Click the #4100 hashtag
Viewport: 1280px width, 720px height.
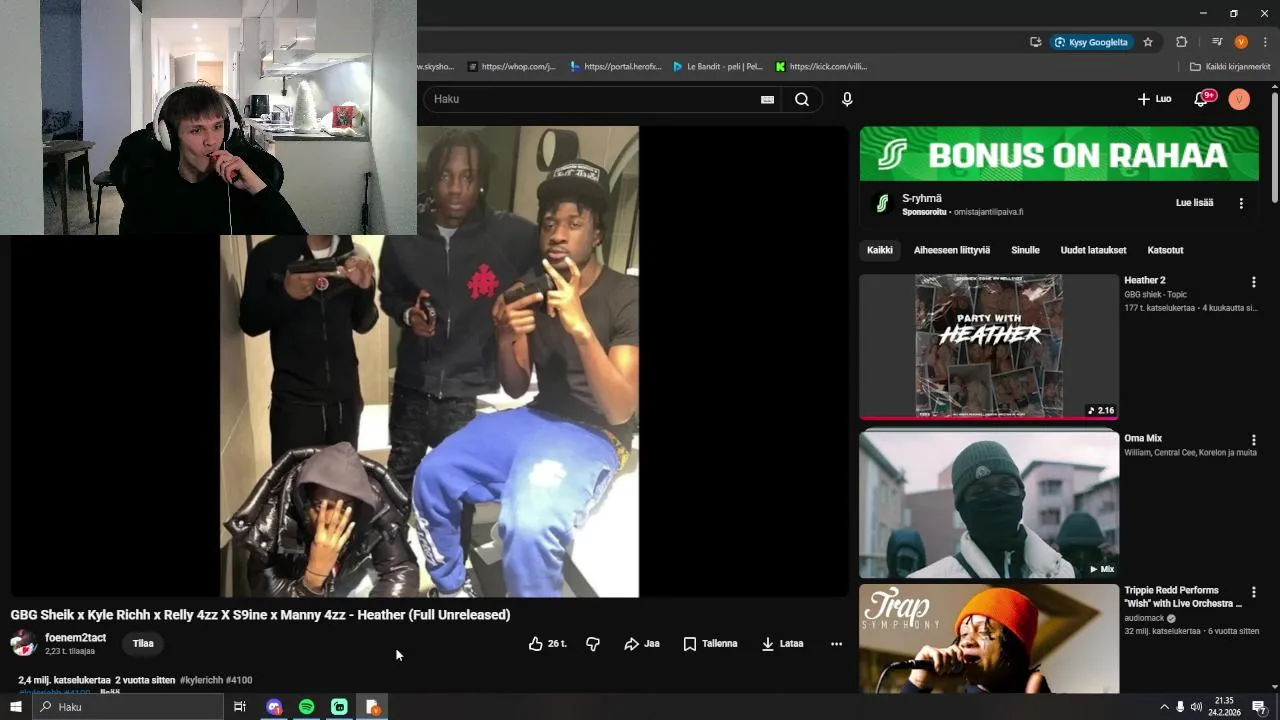pyautogui.click(x=239, y=680)
